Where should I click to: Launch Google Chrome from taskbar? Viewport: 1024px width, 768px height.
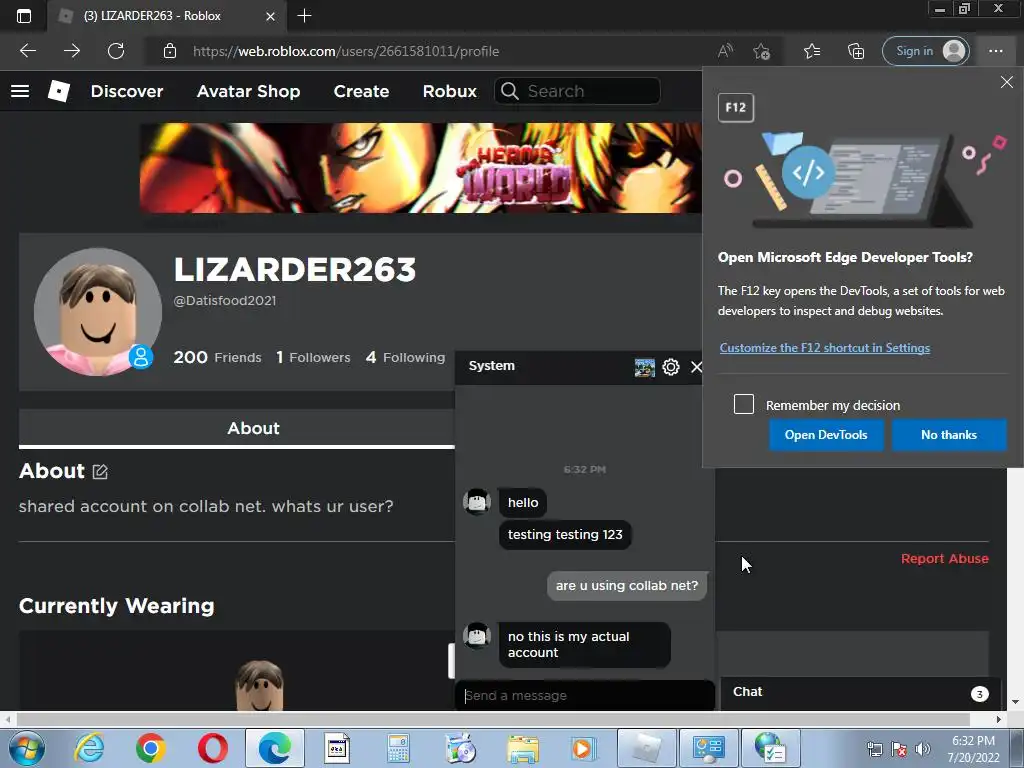tap(151, 748)
